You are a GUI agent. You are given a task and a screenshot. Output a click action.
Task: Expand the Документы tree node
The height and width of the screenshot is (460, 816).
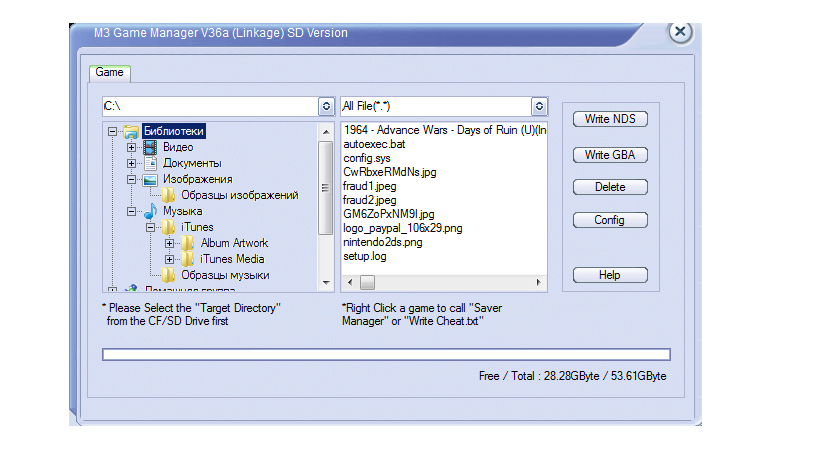coord(131,163)
